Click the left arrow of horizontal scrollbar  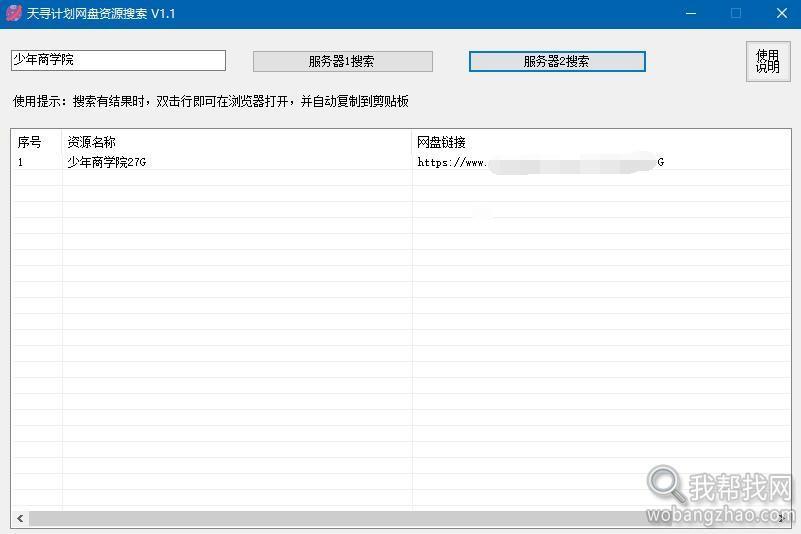point(20,519)
